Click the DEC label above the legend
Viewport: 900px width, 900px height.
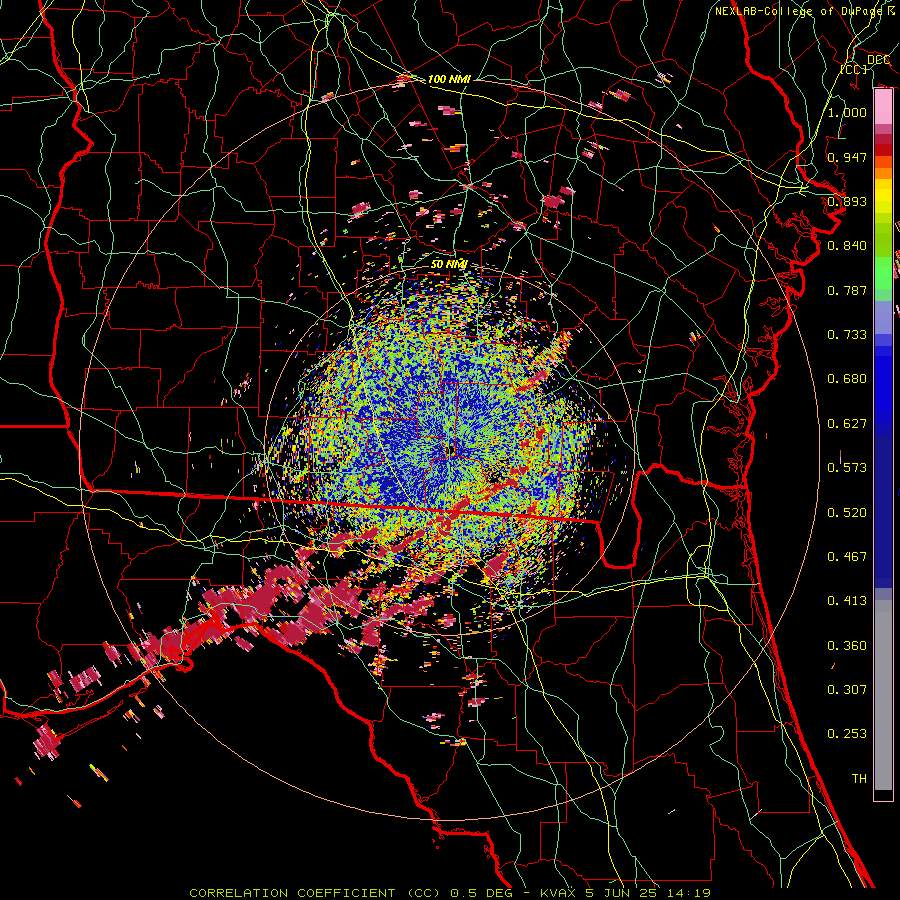[878, 60]
